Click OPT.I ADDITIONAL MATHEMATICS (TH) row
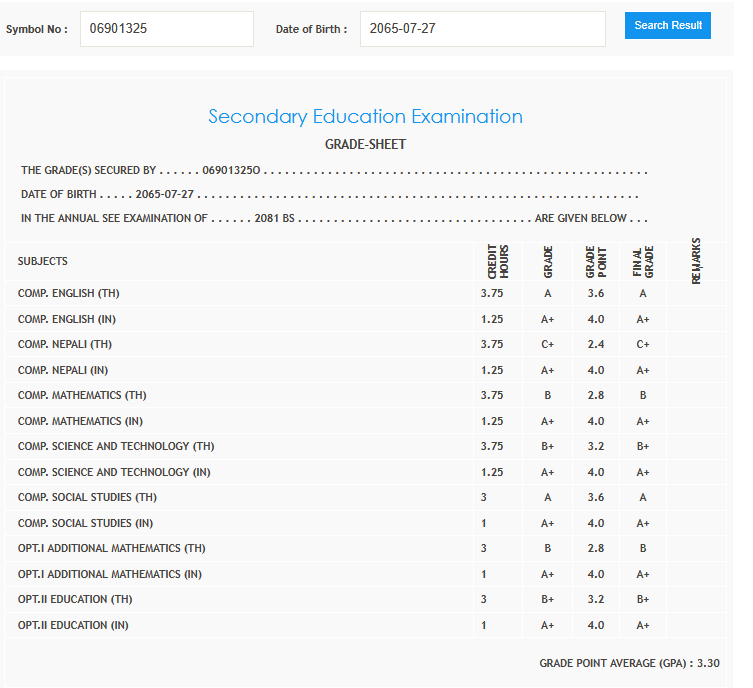 (x=113, y=549)
